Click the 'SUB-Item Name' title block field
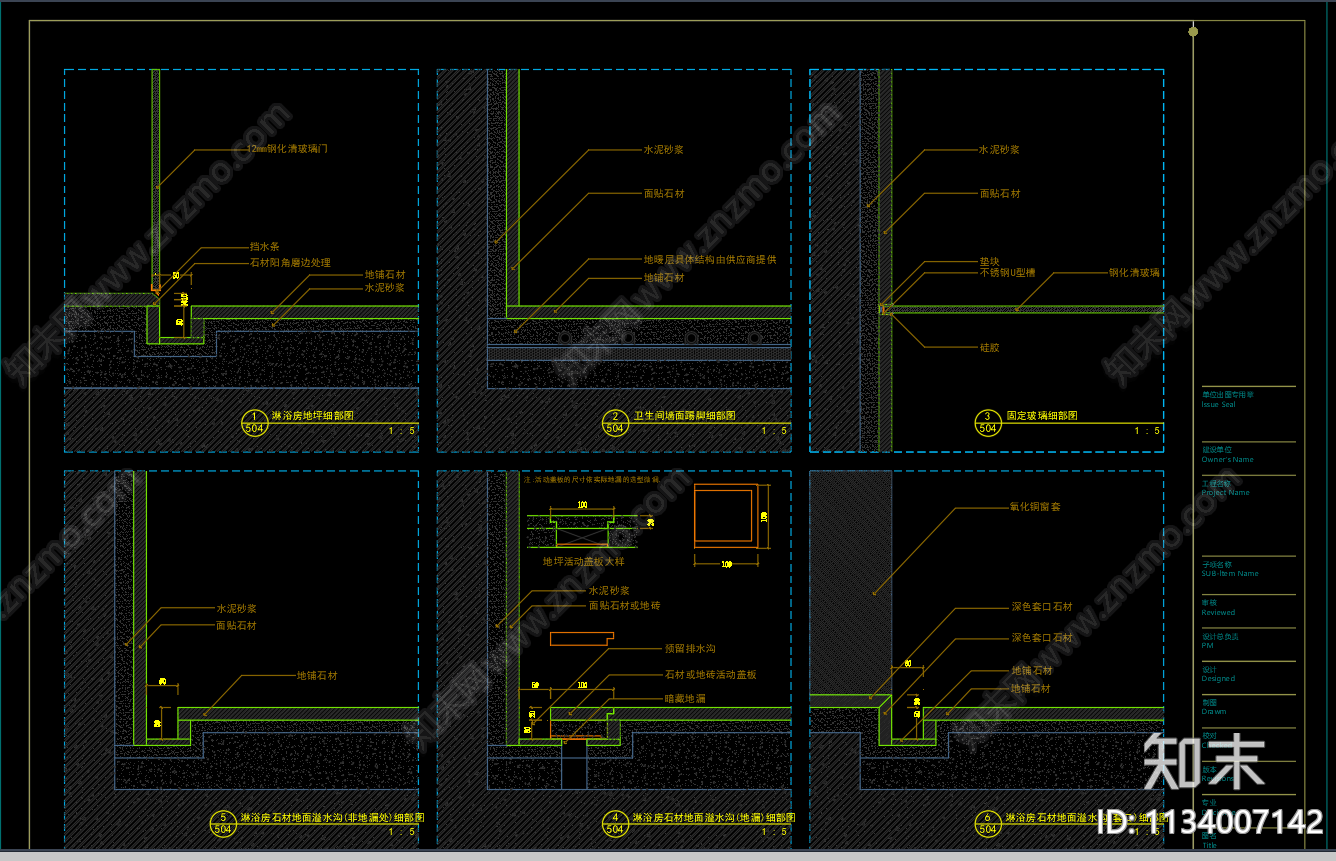The height and width of the screenshot is (861, 1336). pos(1230,574)
